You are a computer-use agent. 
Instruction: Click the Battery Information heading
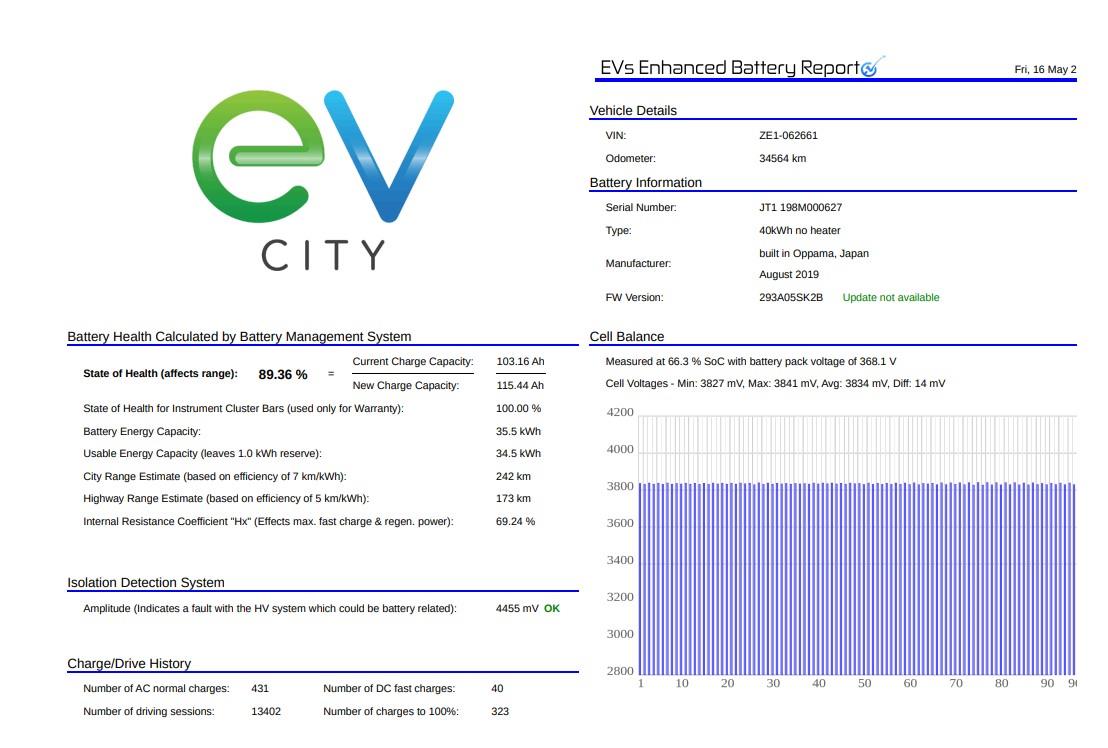pos(646,182)
